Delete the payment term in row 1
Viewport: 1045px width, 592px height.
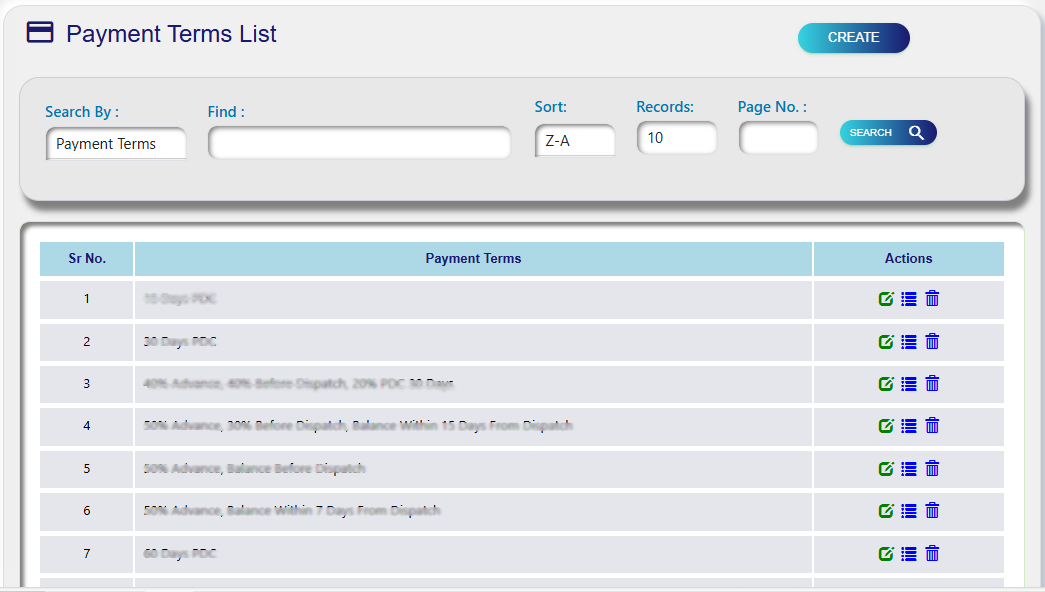click(x=932, y=299)
